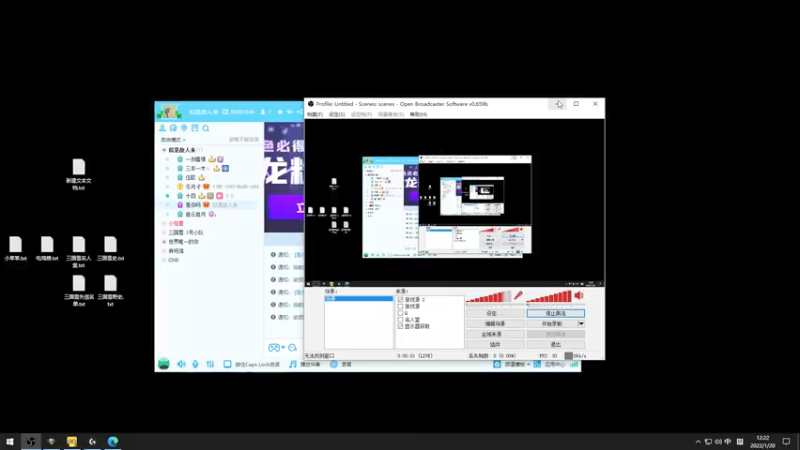Click the member count icon in YY header
Viewport: 800px width, 450px height.
pyautogui.click(x=263, y=112)
